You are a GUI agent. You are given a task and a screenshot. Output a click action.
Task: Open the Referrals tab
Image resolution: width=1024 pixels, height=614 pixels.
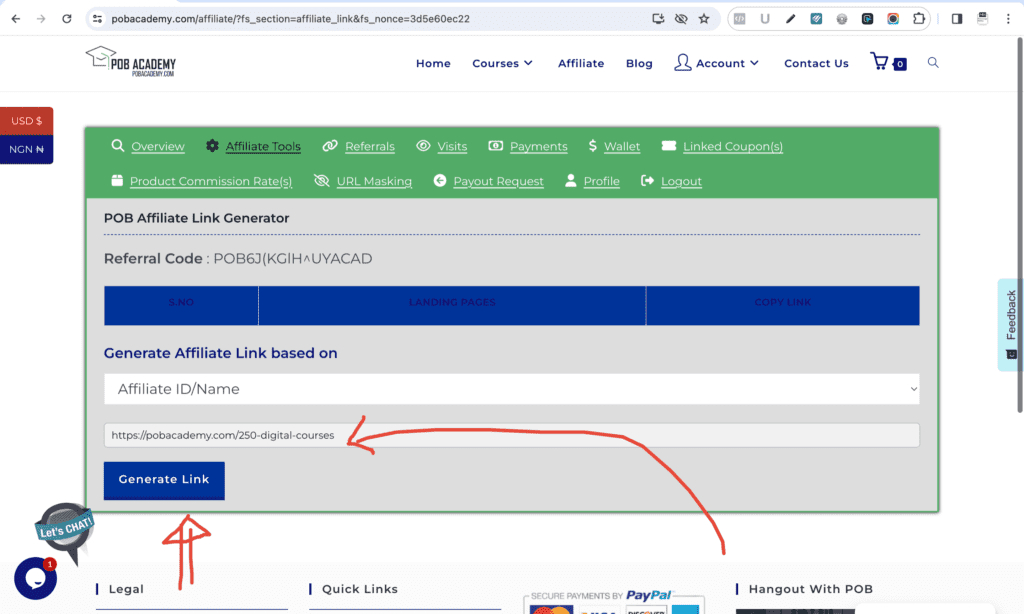pos(370,146)
